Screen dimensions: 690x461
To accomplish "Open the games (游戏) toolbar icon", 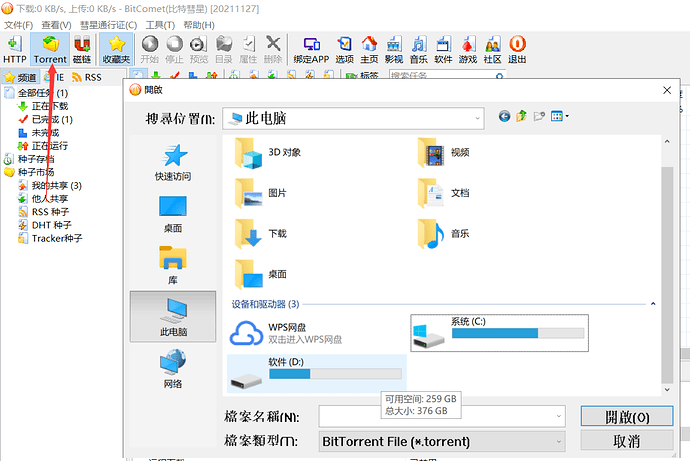I will coord(468,49).
